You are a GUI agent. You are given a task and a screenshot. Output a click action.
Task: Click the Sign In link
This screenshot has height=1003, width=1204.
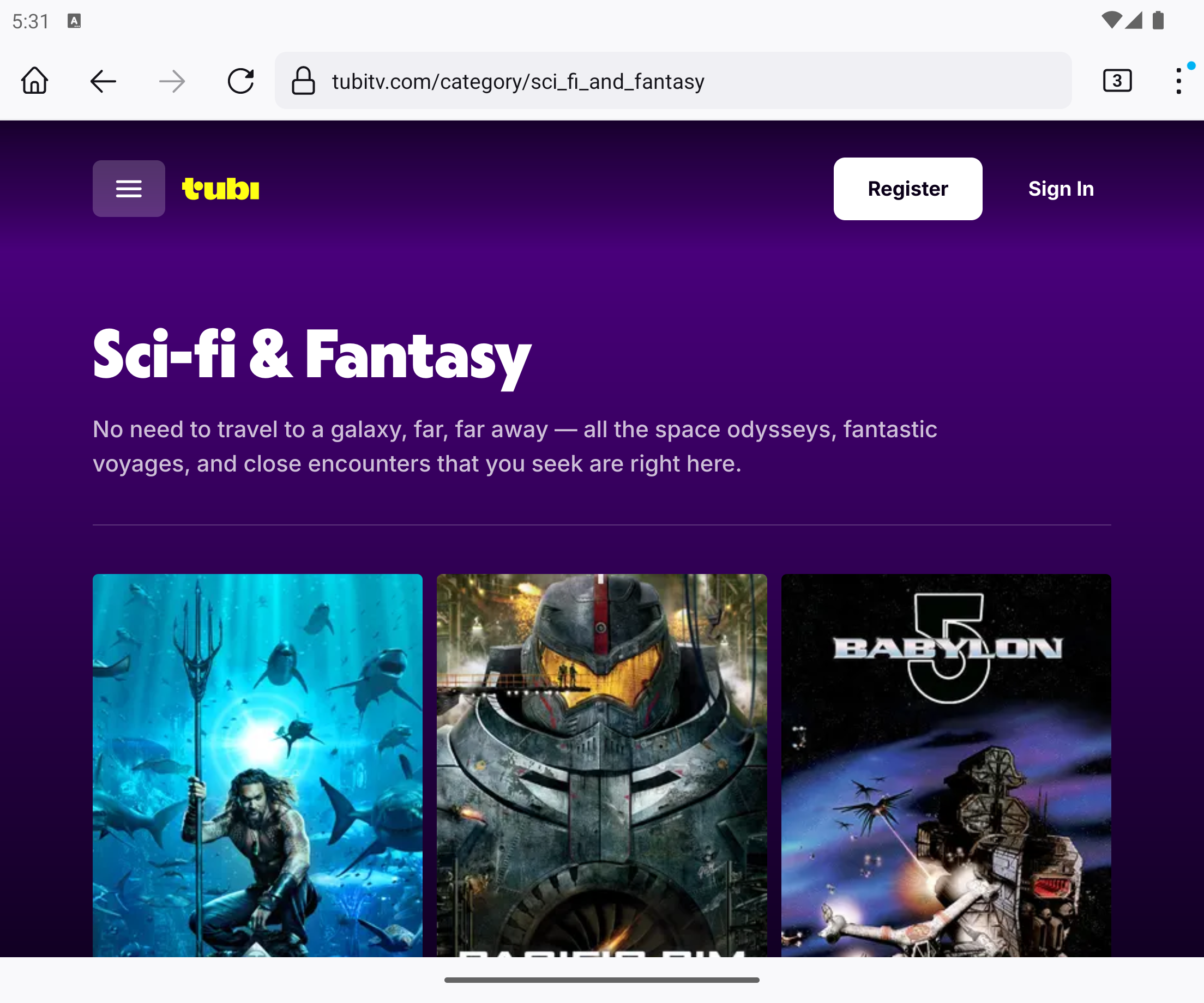coord(1061,189)
